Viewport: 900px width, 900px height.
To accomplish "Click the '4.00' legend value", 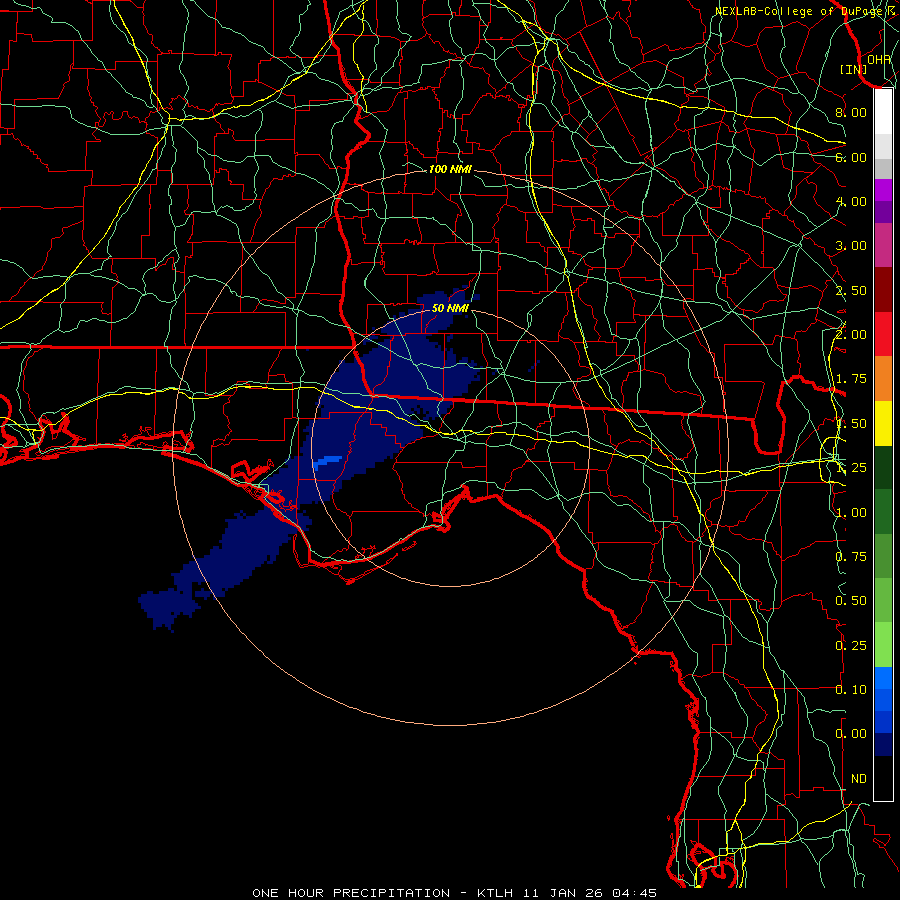I will pos(851,201).
